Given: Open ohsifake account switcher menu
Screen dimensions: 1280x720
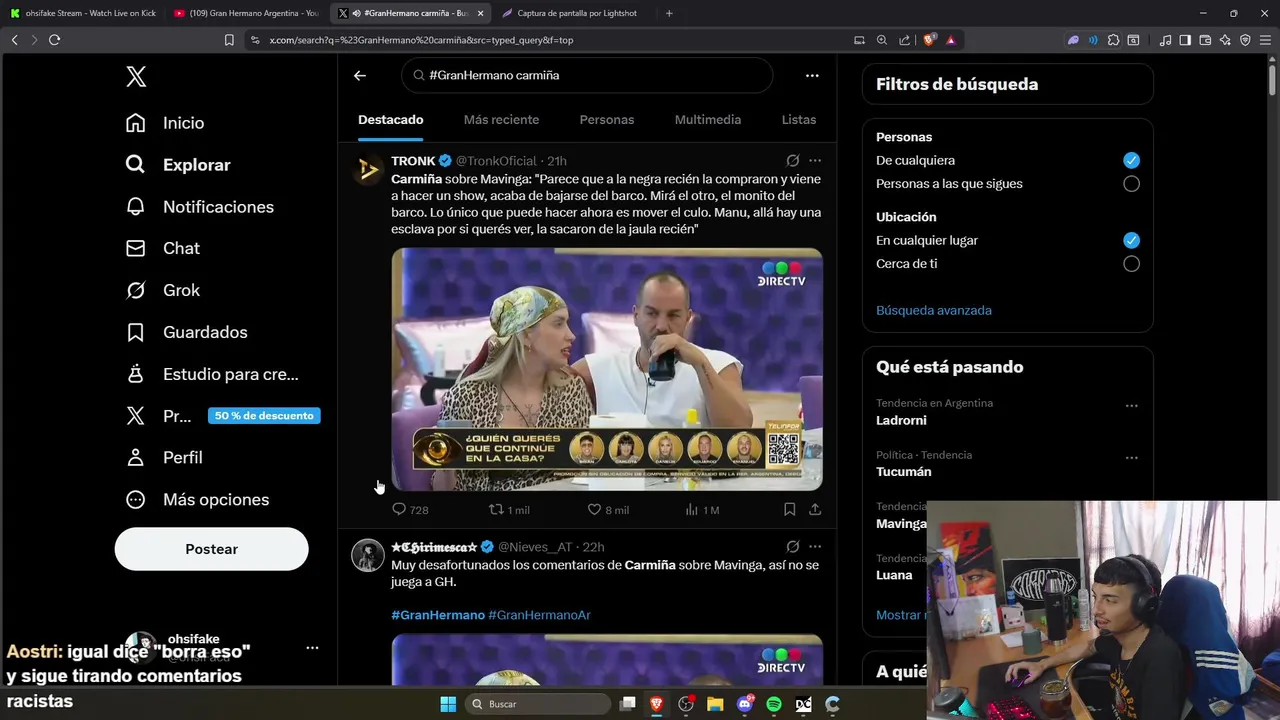Looking at the screenshot, I should (x=312, y=648).
